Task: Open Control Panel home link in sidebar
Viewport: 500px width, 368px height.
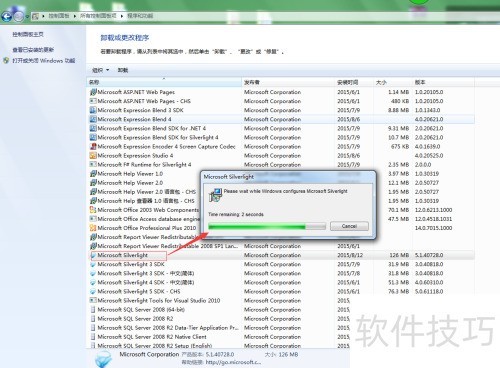Action: click(x=28, y=34)
